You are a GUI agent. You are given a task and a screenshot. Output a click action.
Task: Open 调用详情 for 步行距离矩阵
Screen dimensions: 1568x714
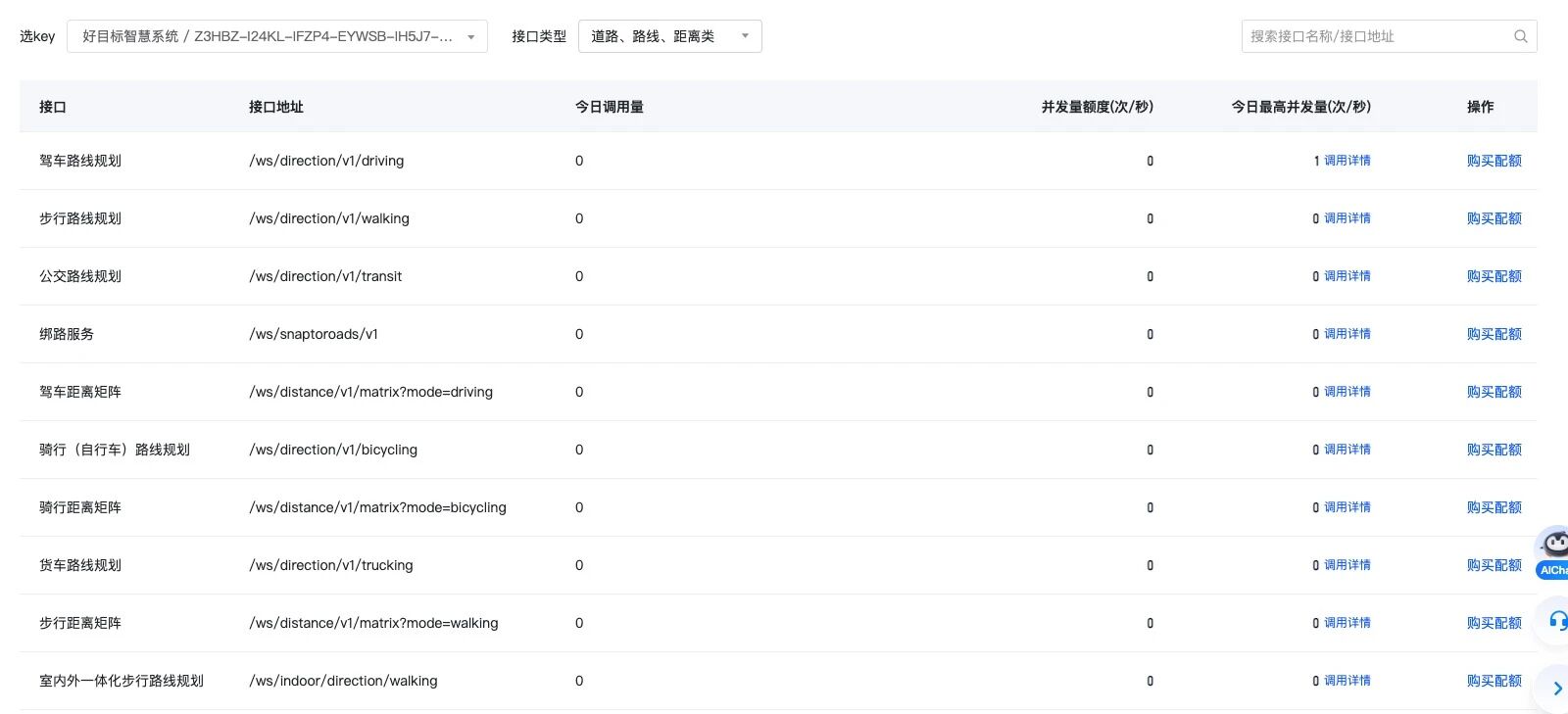[1347, 623]
